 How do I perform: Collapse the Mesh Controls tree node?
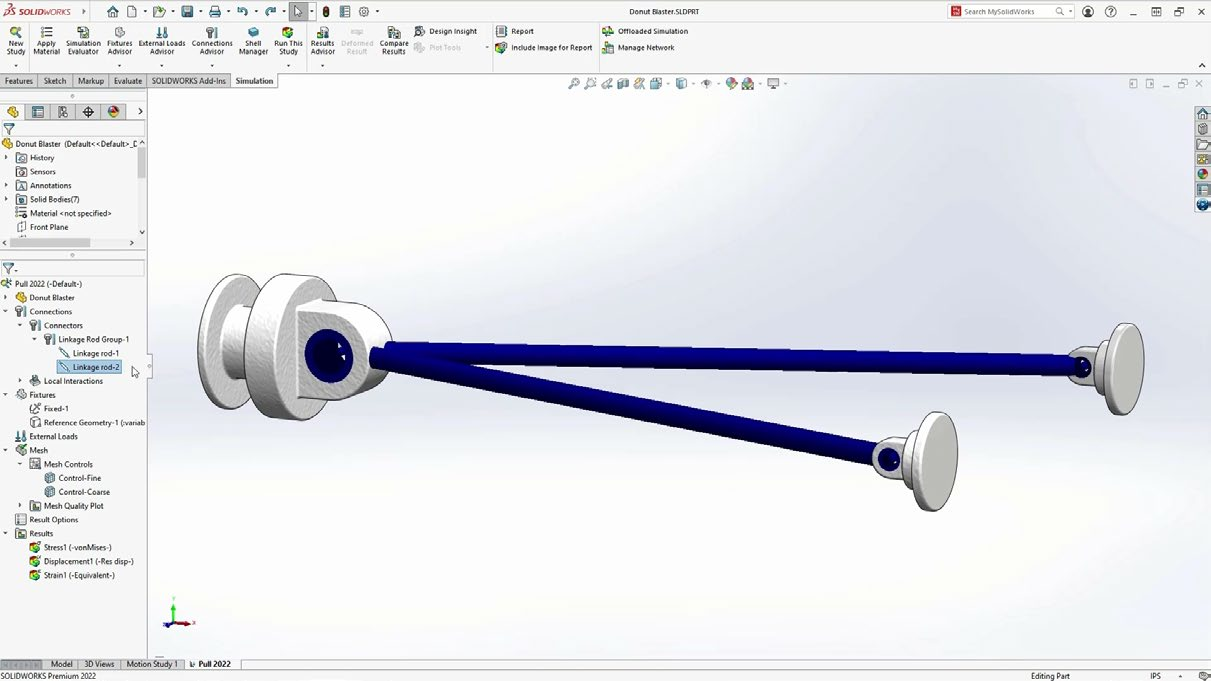(x=20, y=464)
